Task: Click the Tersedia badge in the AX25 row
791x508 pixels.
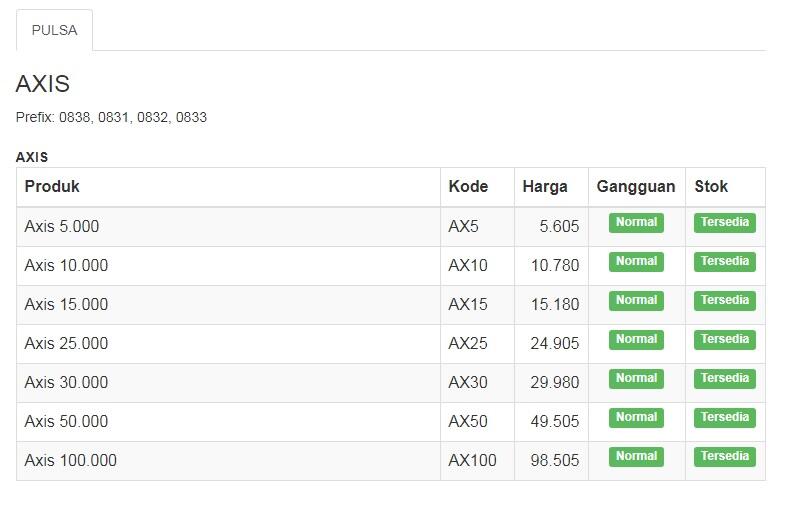Action: (725, 340)
